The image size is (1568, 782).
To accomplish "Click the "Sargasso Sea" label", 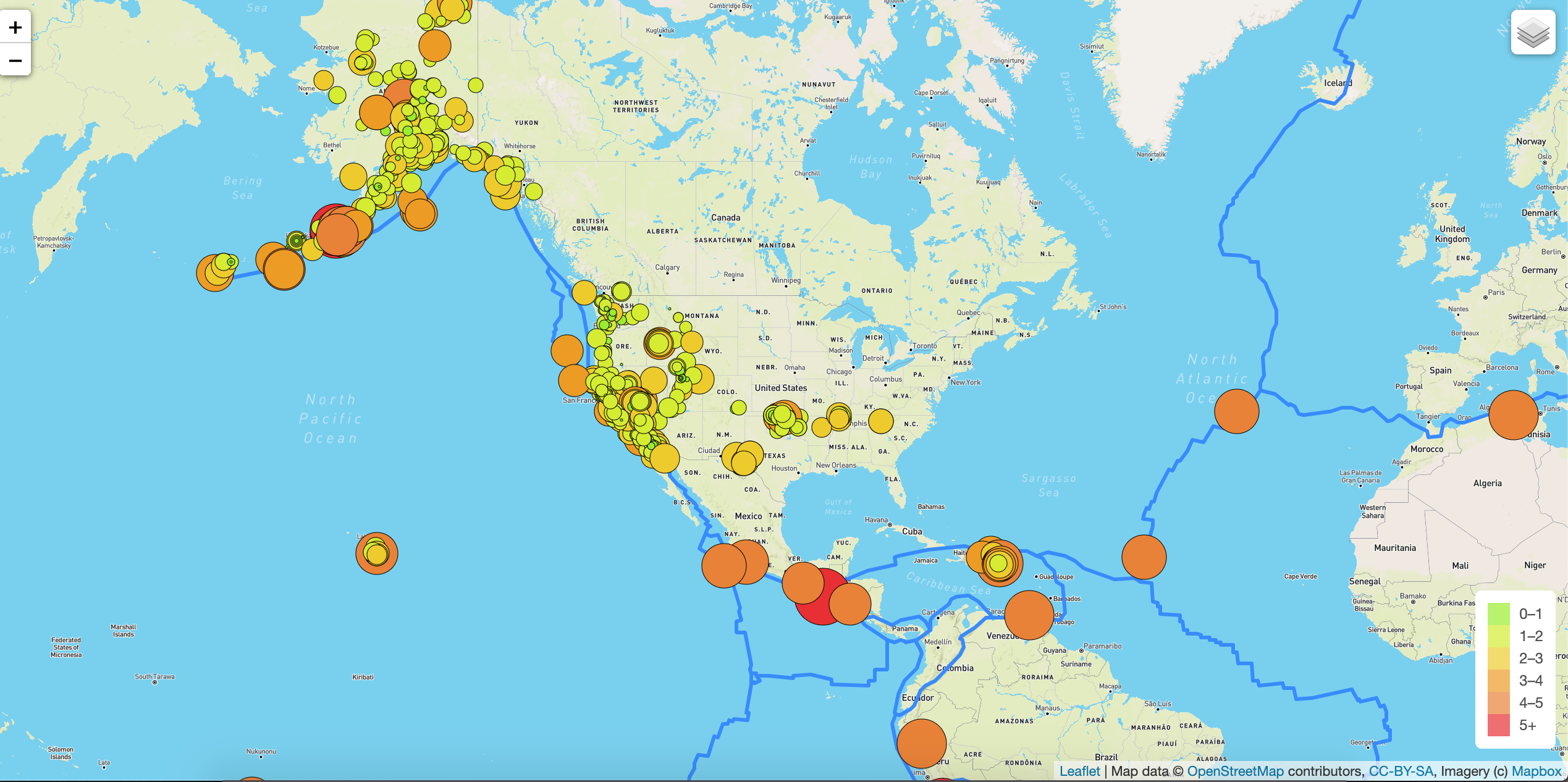I will tap(1048, 485).
